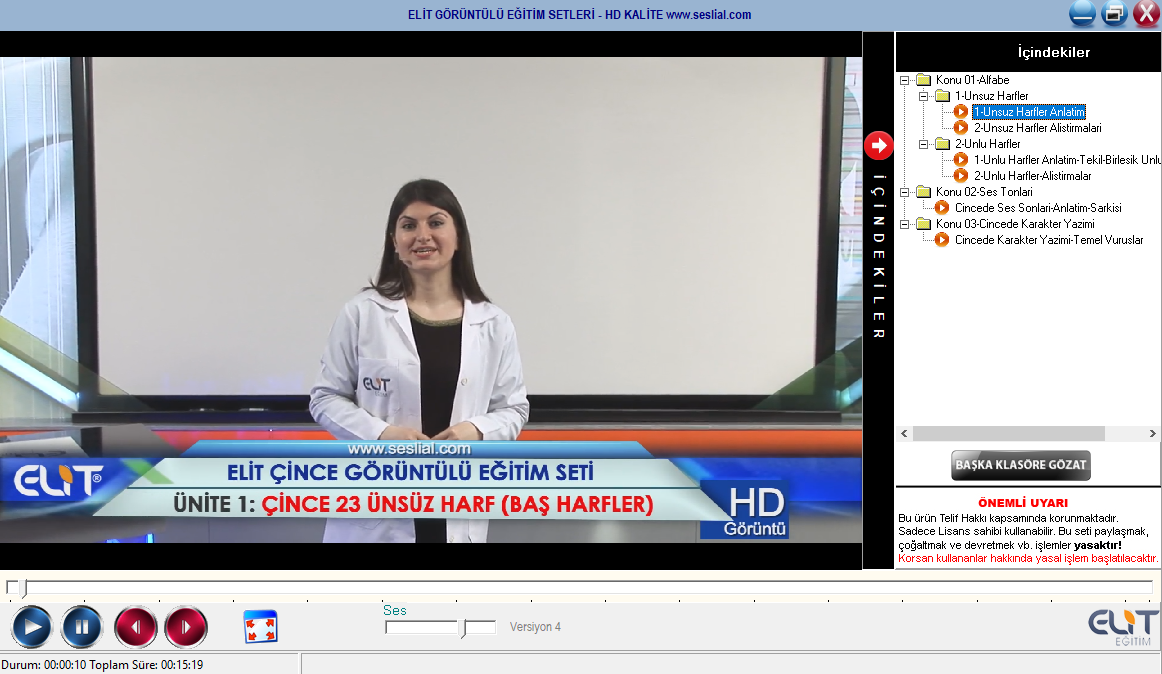Collapse the Konu 01-Alfabe folder
Viewport: 1162px width, 674px height.
tap(904, 80)
